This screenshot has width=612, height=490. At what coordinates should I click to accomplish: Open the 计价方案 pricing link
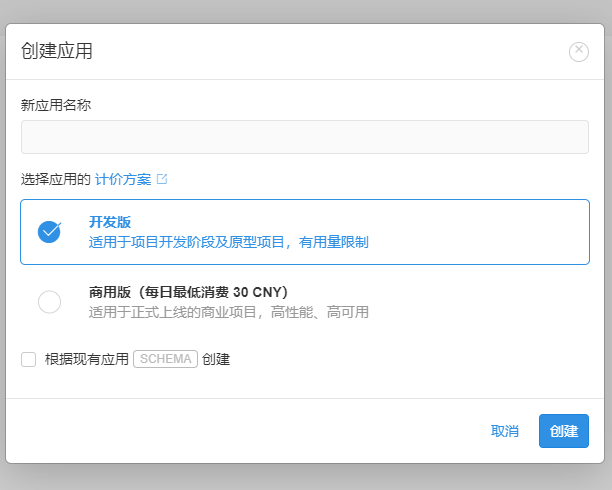123,179
